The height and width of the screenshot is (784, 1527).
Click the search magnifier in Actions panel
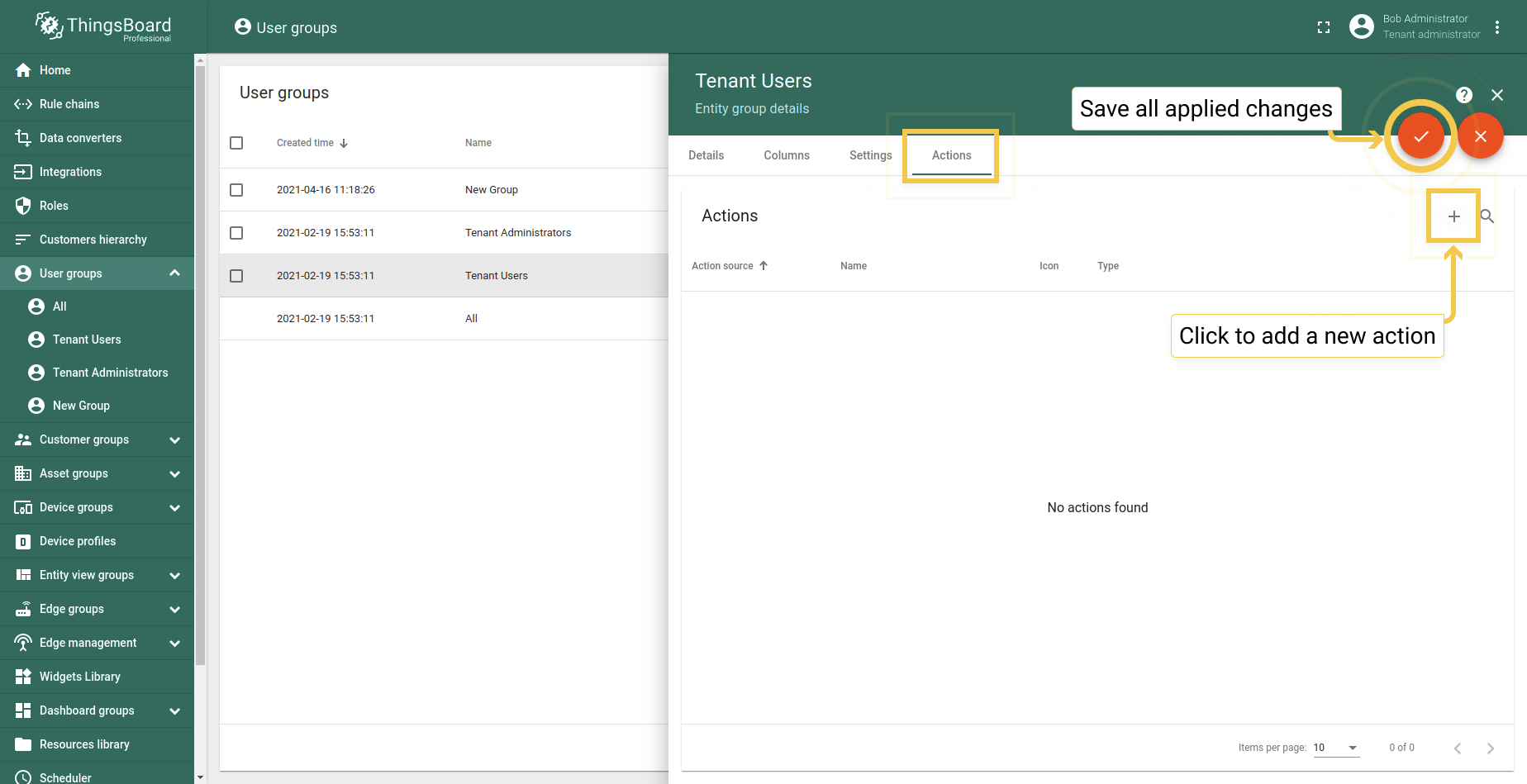(x=1487, y=216)
